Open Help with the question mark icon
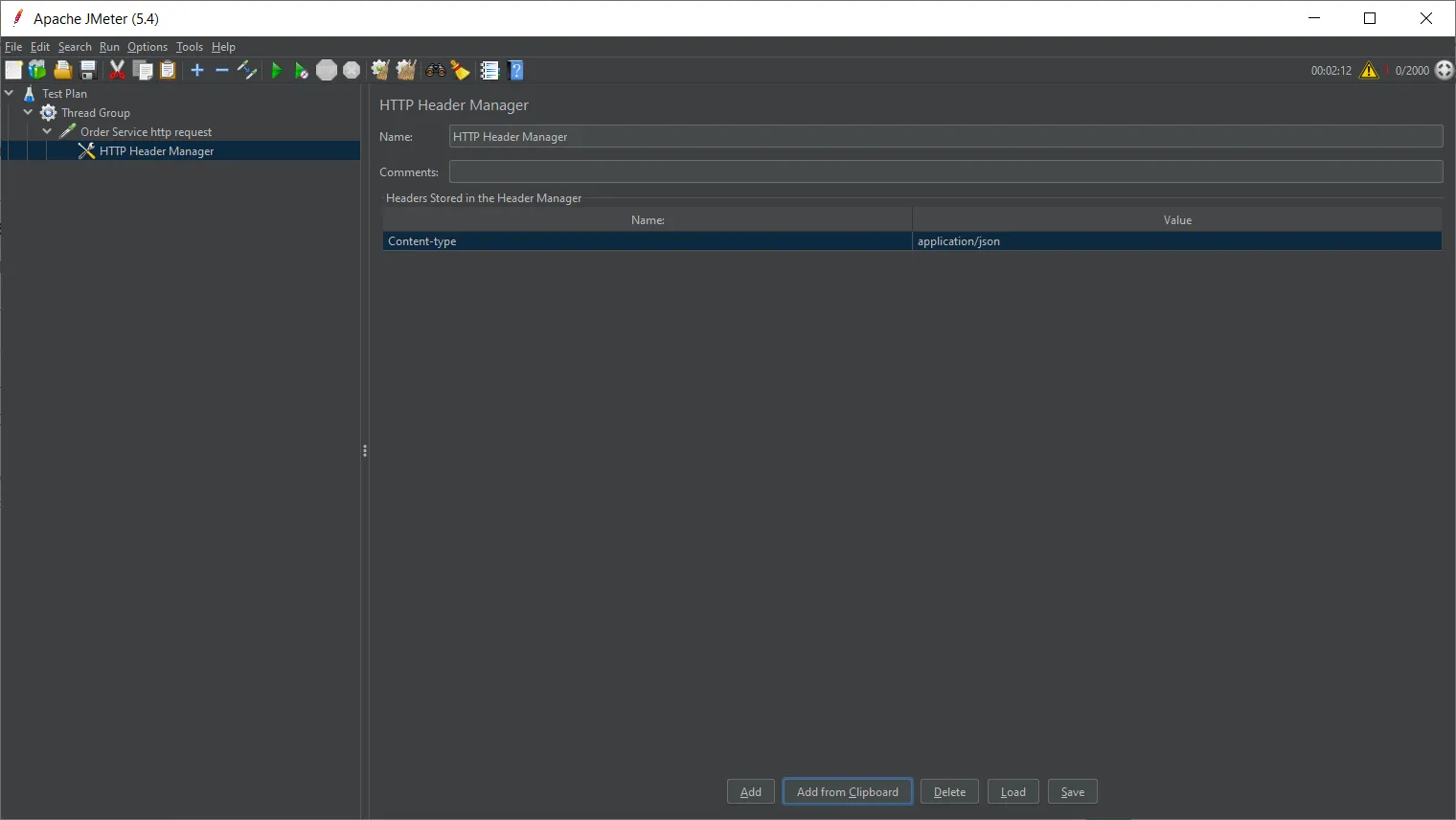1456x820 pixels. [516, 70]
